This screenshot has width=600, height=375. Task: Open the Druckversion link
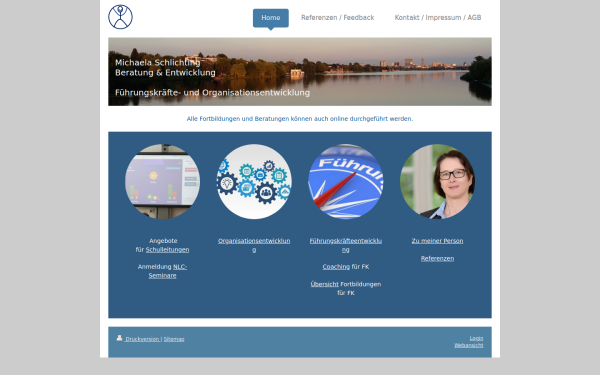[x=142, y=339]
